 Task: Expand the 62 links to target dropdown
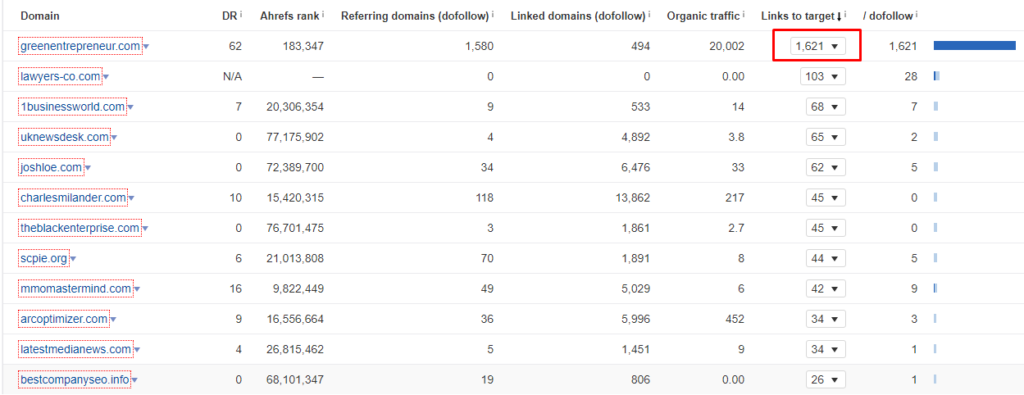click(825, 167)
